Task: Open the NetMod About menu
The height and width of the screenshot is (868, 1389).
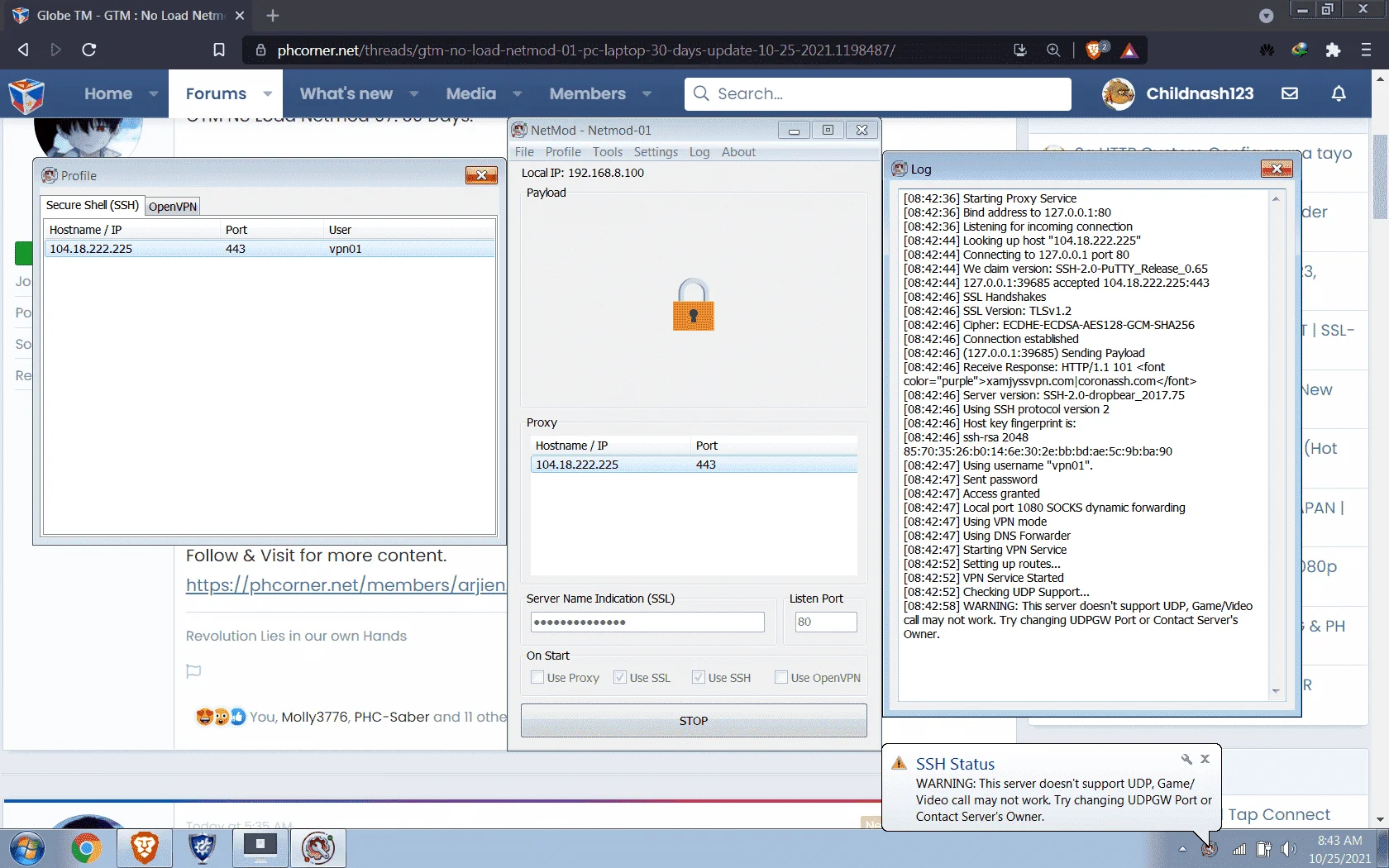Action: coord(738,152)
